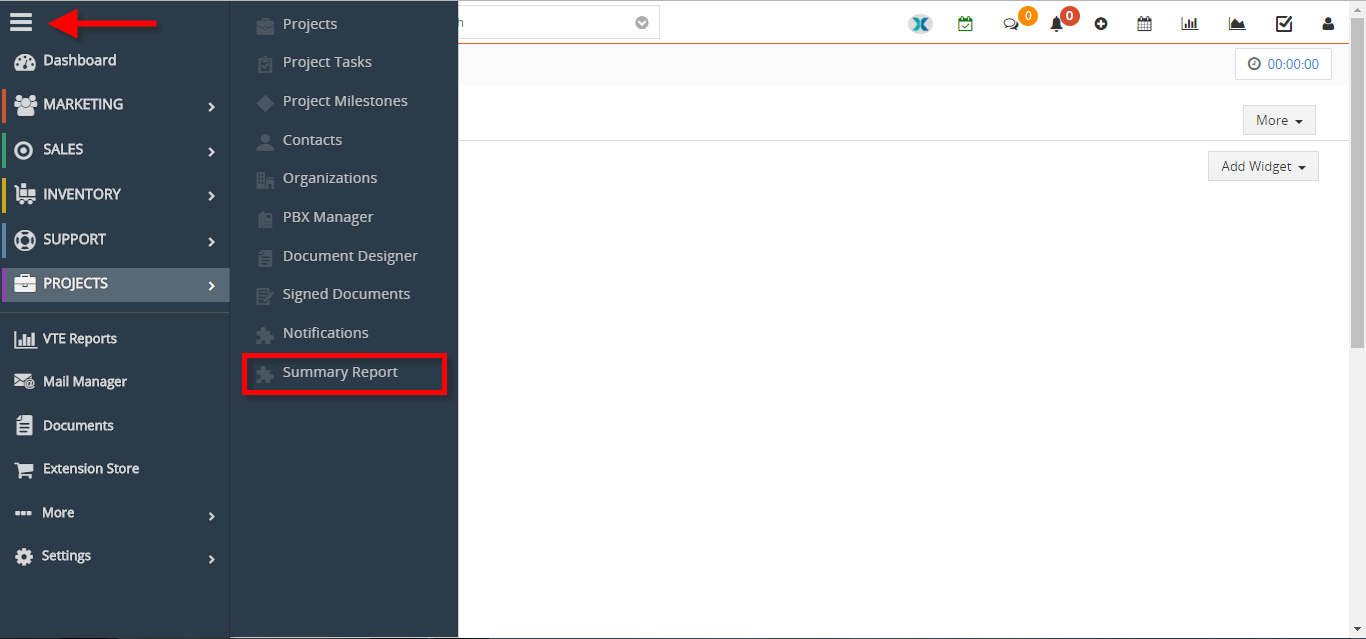The height and width of the screenshot is (639, 1366).
Task: Click the Mail Manager envelope icon
Action: click(x=25, y=382)
